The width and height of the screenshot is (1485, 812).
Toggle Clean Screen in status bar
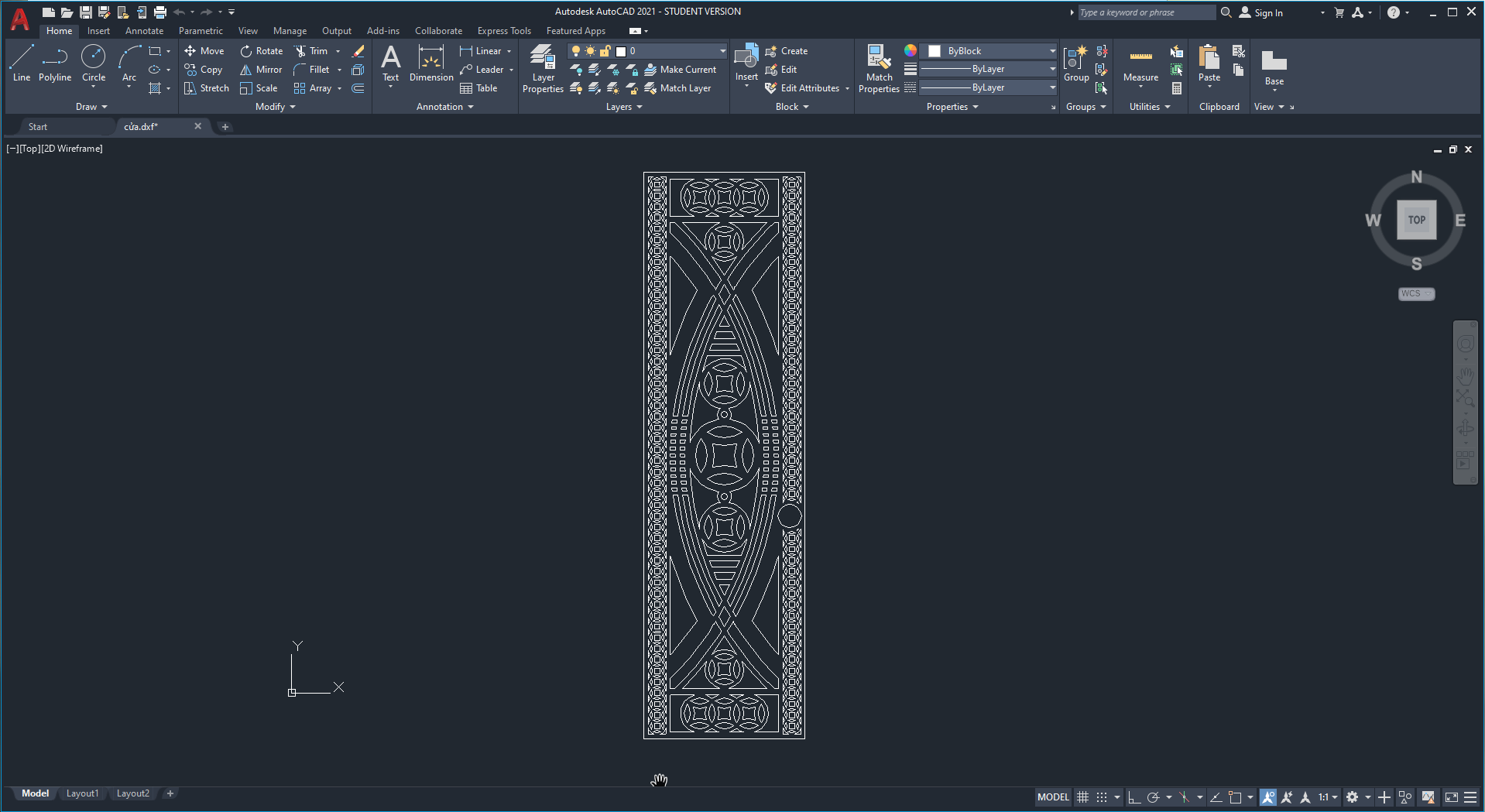[x=1452, y=797]
